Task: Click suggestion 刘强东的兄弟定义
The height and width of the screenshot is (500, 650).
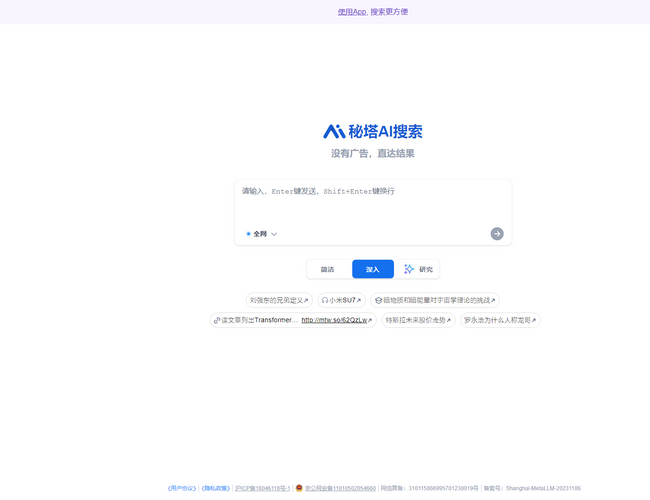Action: (x=278, y=300)
